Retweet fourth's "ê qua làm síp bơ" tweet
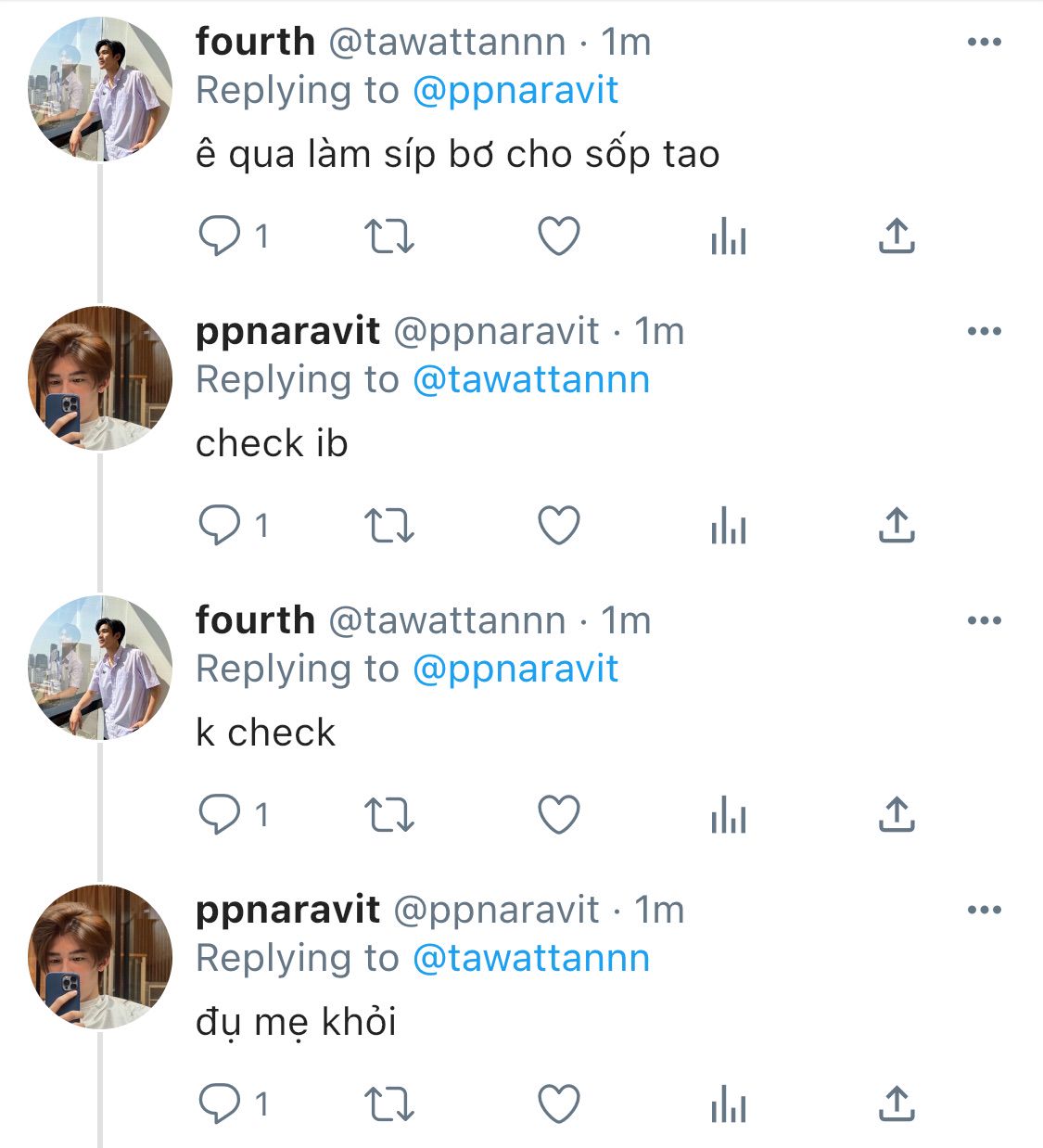The height and width of the screenshot is (1148, 1043). (x=388, y=236)
